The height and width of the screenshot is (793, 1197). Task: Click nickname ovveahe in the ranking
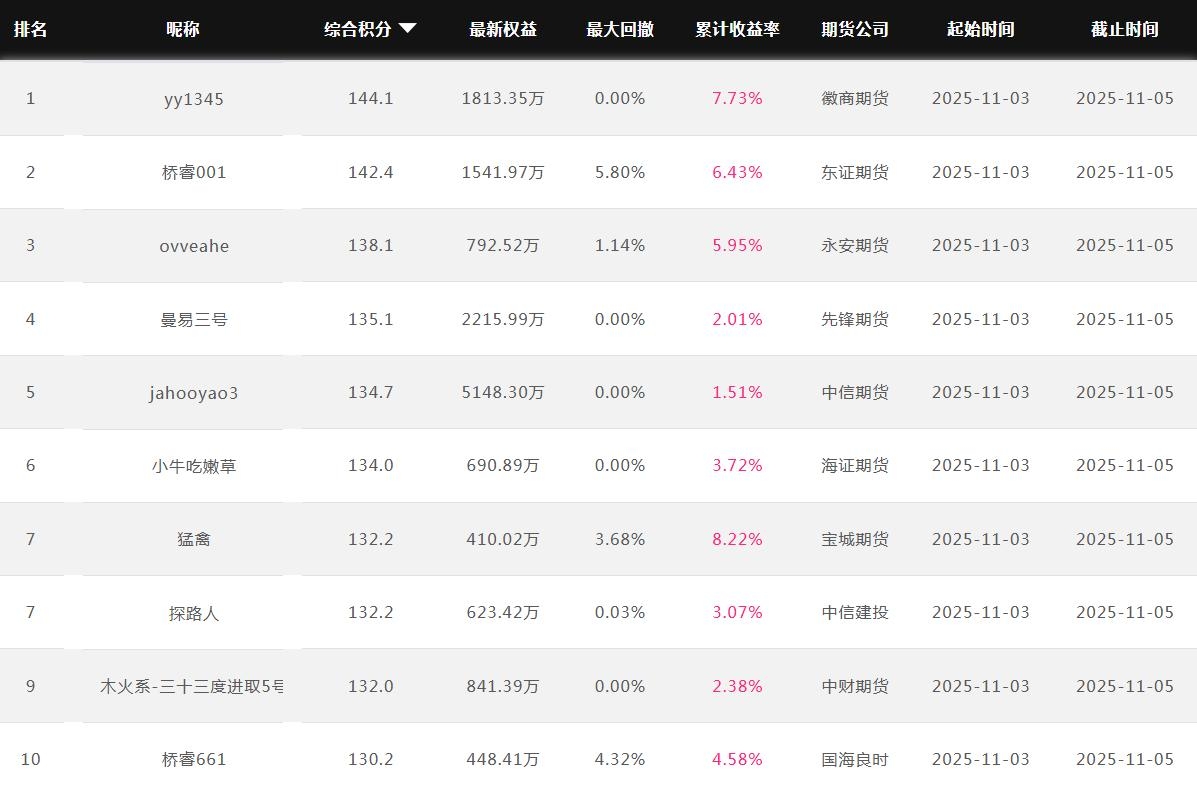coord(194,246)
